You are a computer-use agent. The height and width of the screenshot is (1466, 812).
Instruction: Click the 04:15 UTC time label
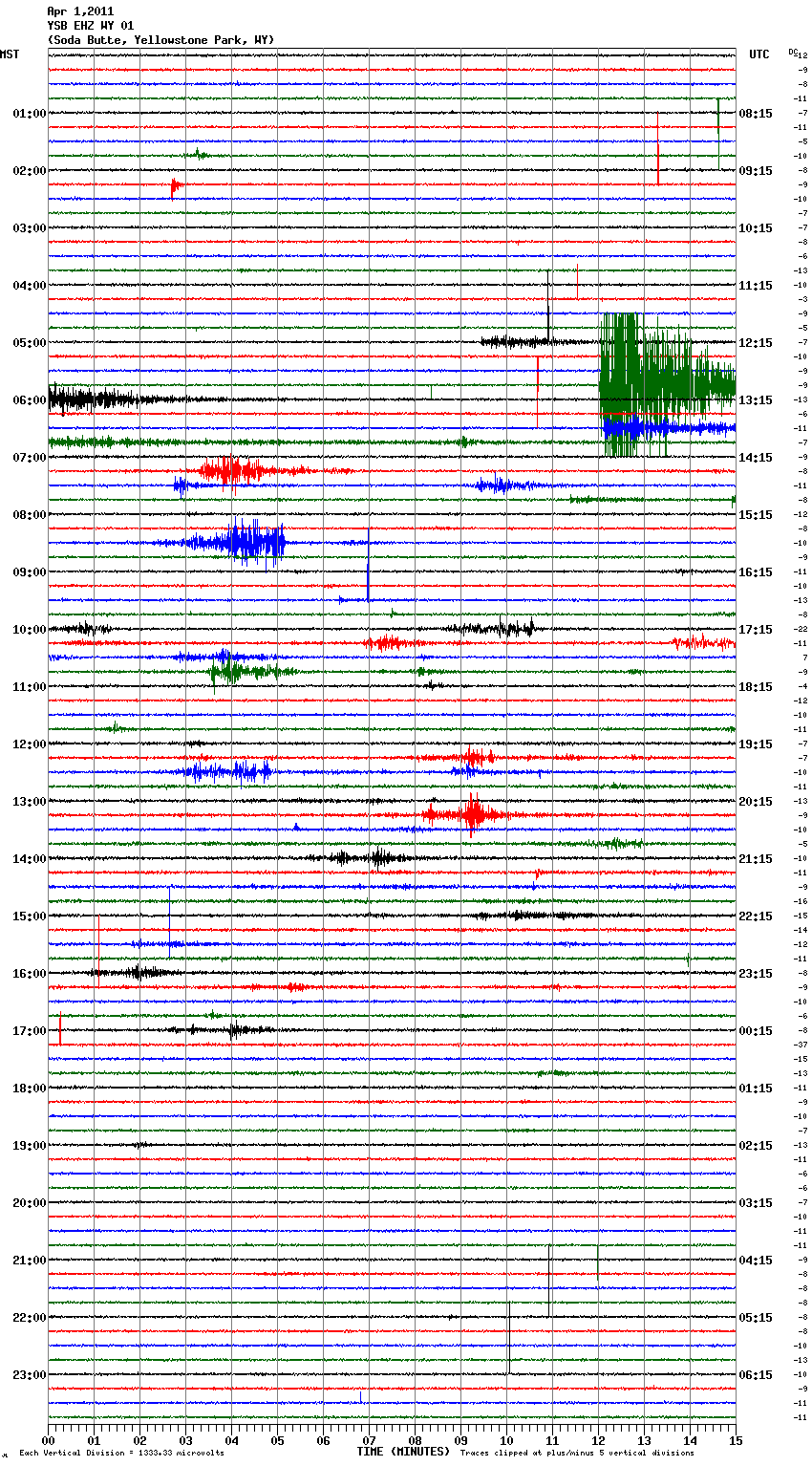click(756, 1261)
